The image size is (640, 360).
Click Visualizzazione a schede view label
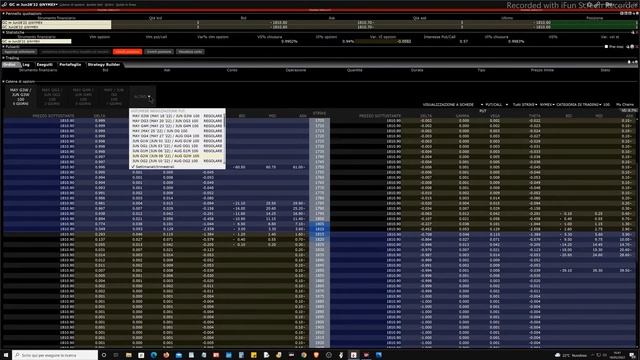448,104
